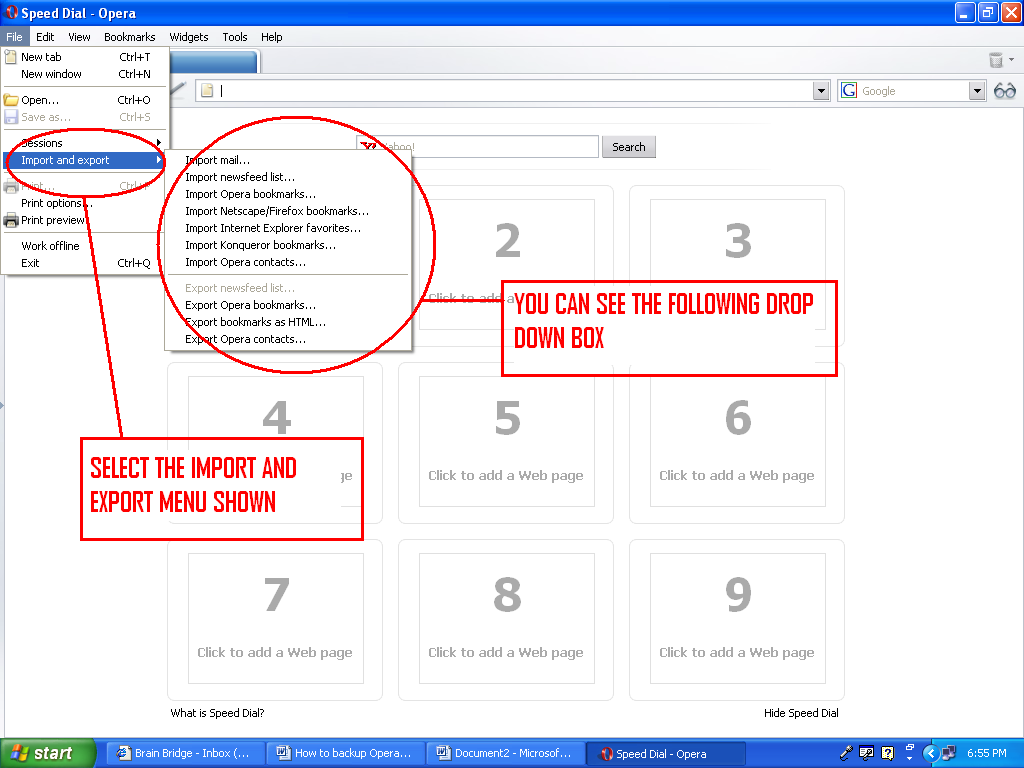Click the microphone icon in the system tray
The image size is (1024, 768).
(x=846, y=753)
